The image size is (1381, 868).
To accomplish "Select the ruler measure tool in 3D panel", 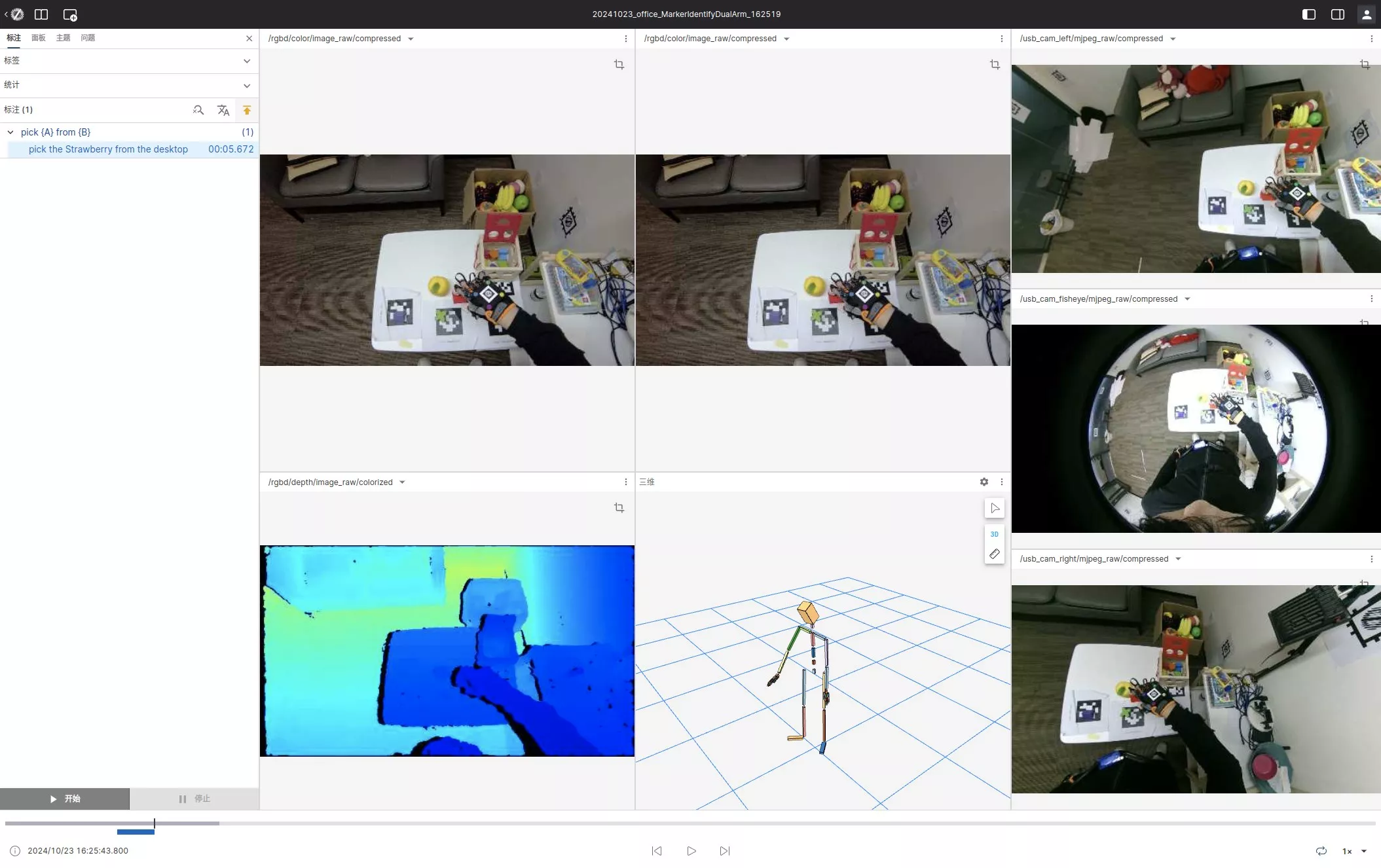I will 994,554.
